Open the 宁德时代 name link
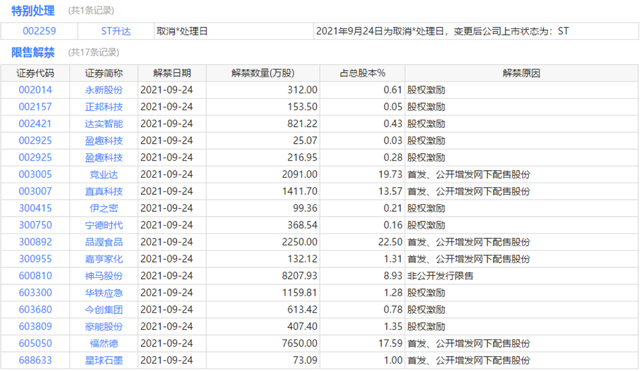This screenshot has width=640, height=371. coord(104,225)
